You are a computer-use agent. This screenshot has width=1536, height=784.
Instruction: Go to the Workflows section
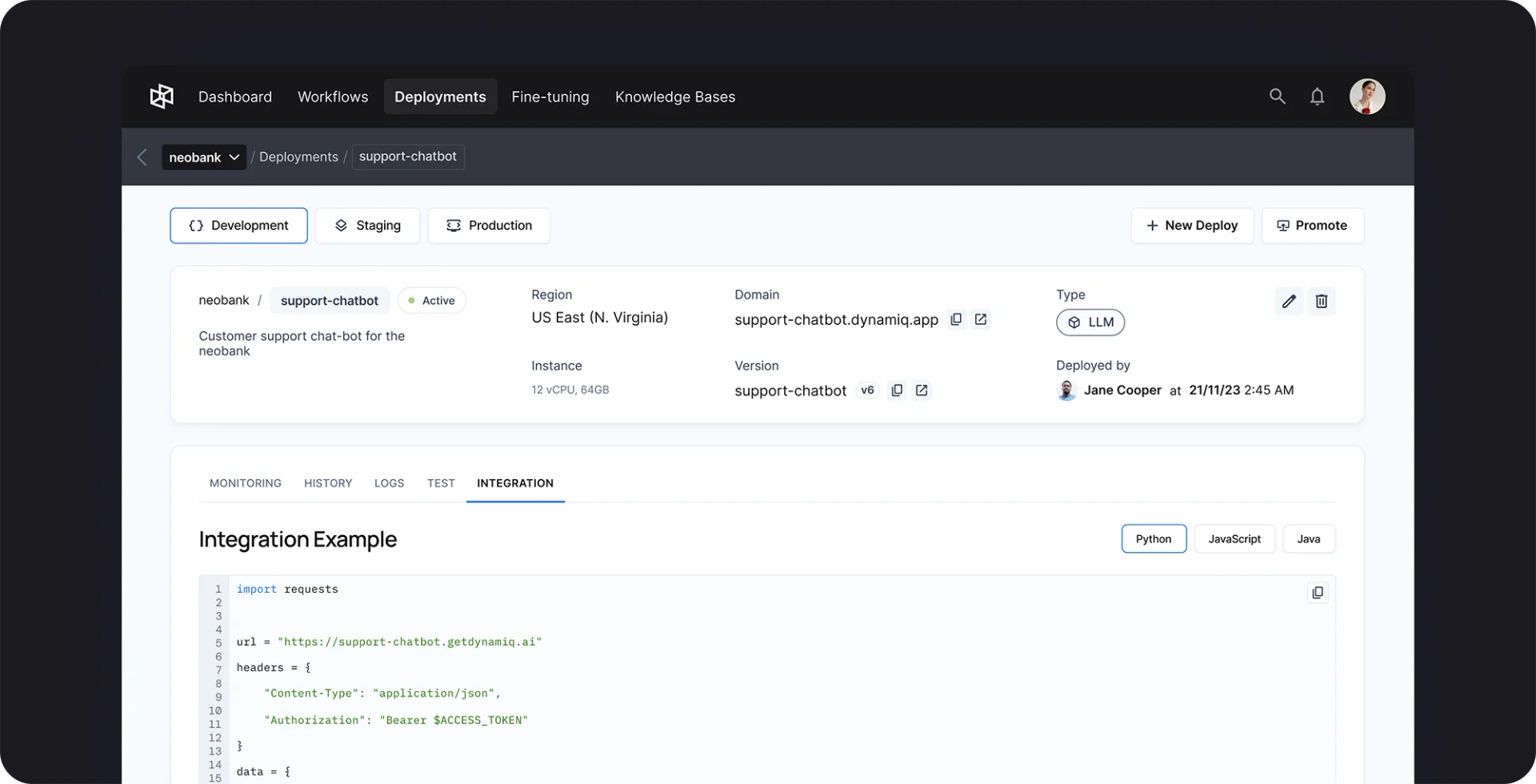[333, 96]
